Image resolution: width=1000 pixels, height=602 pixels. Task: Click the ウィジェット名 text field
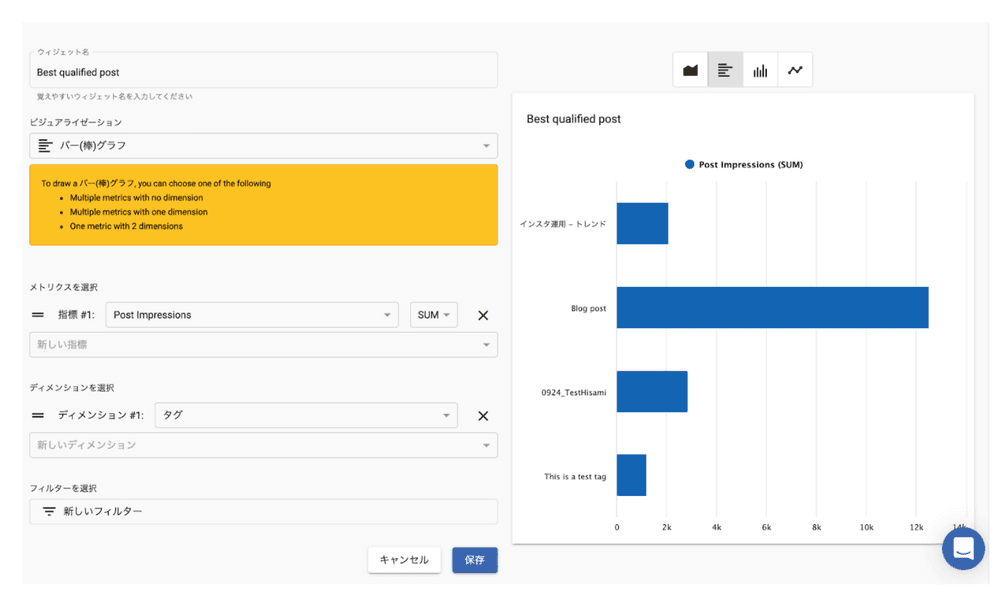coord(263,73)
